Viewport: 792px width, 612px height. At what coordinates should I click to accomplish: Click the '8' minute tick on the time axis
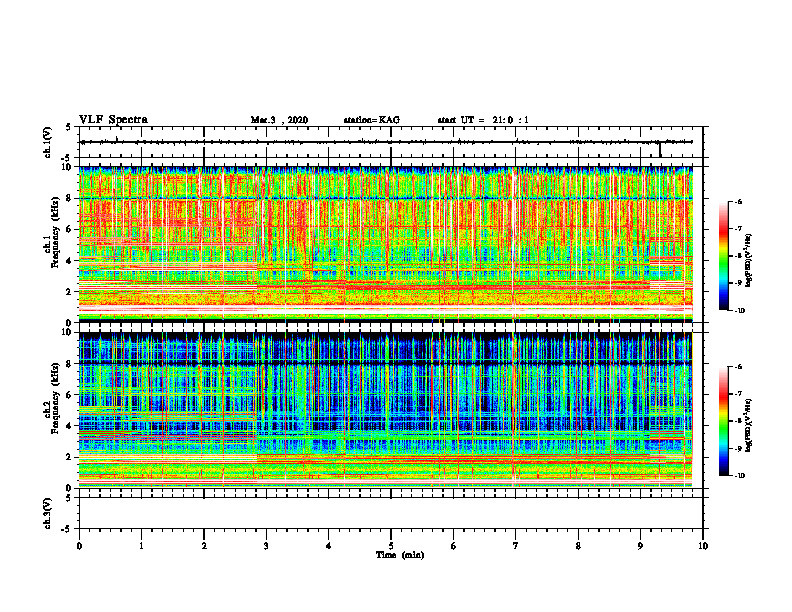coord(578,546)
